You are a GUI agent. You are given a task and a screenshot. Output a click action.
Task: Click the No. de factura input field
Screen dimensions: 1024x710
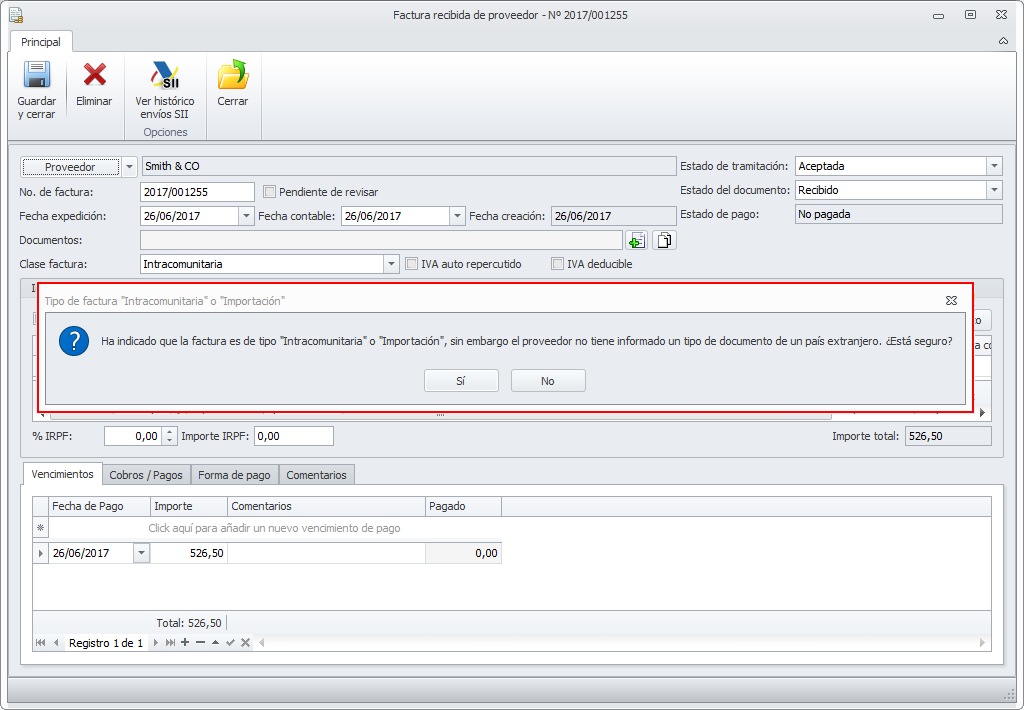[197, 192]
